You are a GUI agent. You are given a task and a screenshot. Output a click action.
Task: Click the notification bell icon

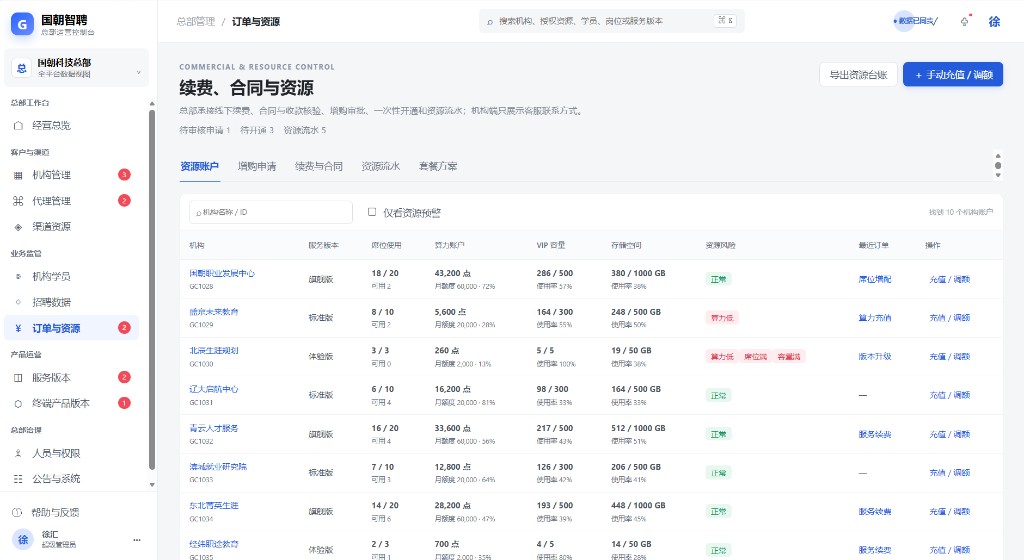pos(965,22)
